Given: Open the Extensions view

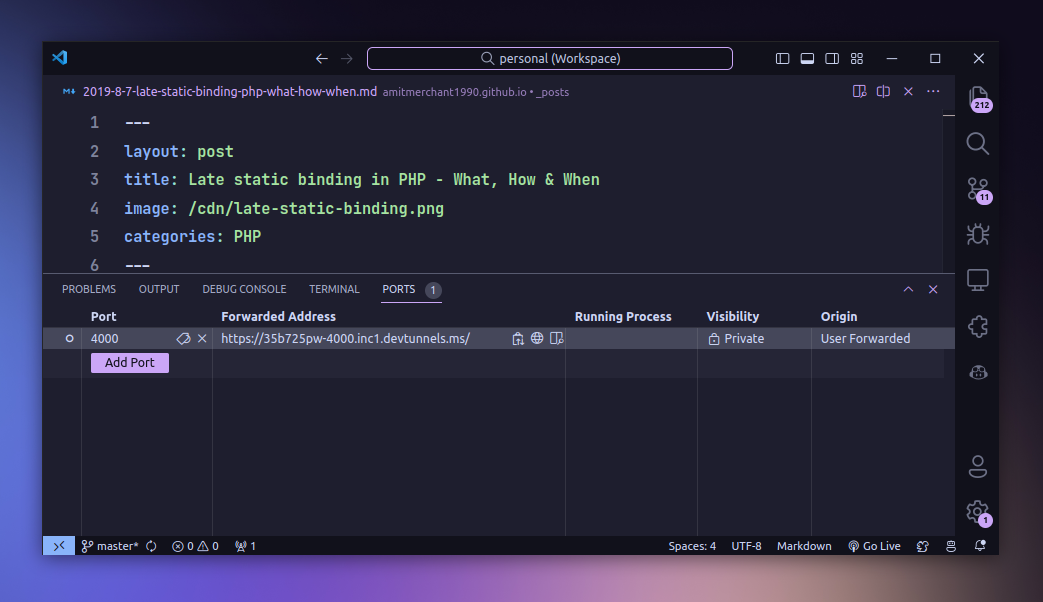Looking at the screenshot, I should click(x=978, y=326).
